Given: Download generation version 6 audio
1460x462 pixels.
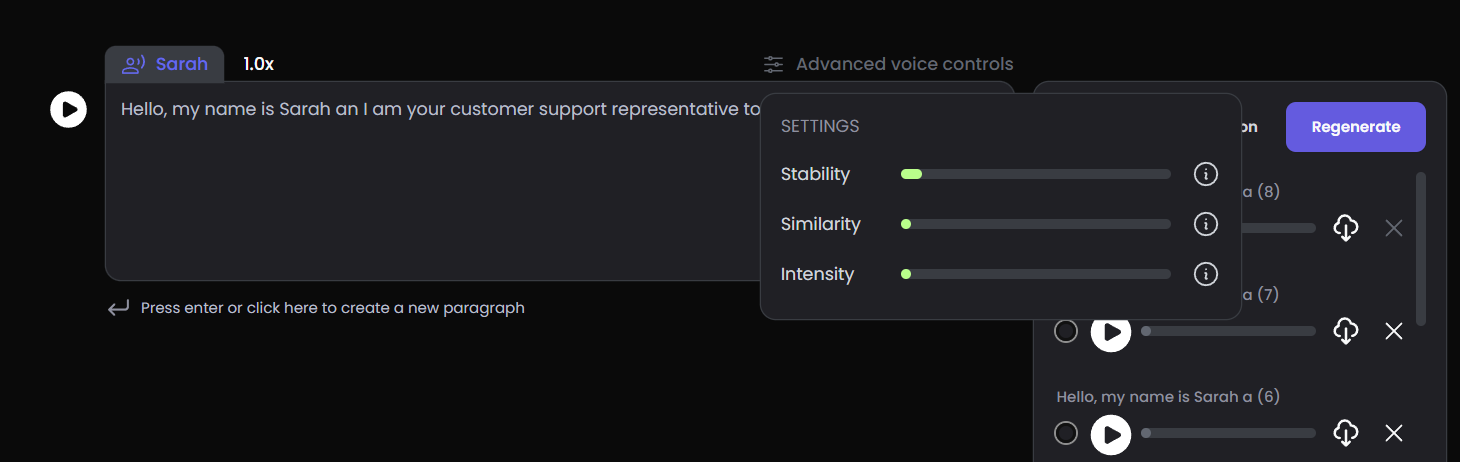Looking at the screenshot, I should point(1346,433).
